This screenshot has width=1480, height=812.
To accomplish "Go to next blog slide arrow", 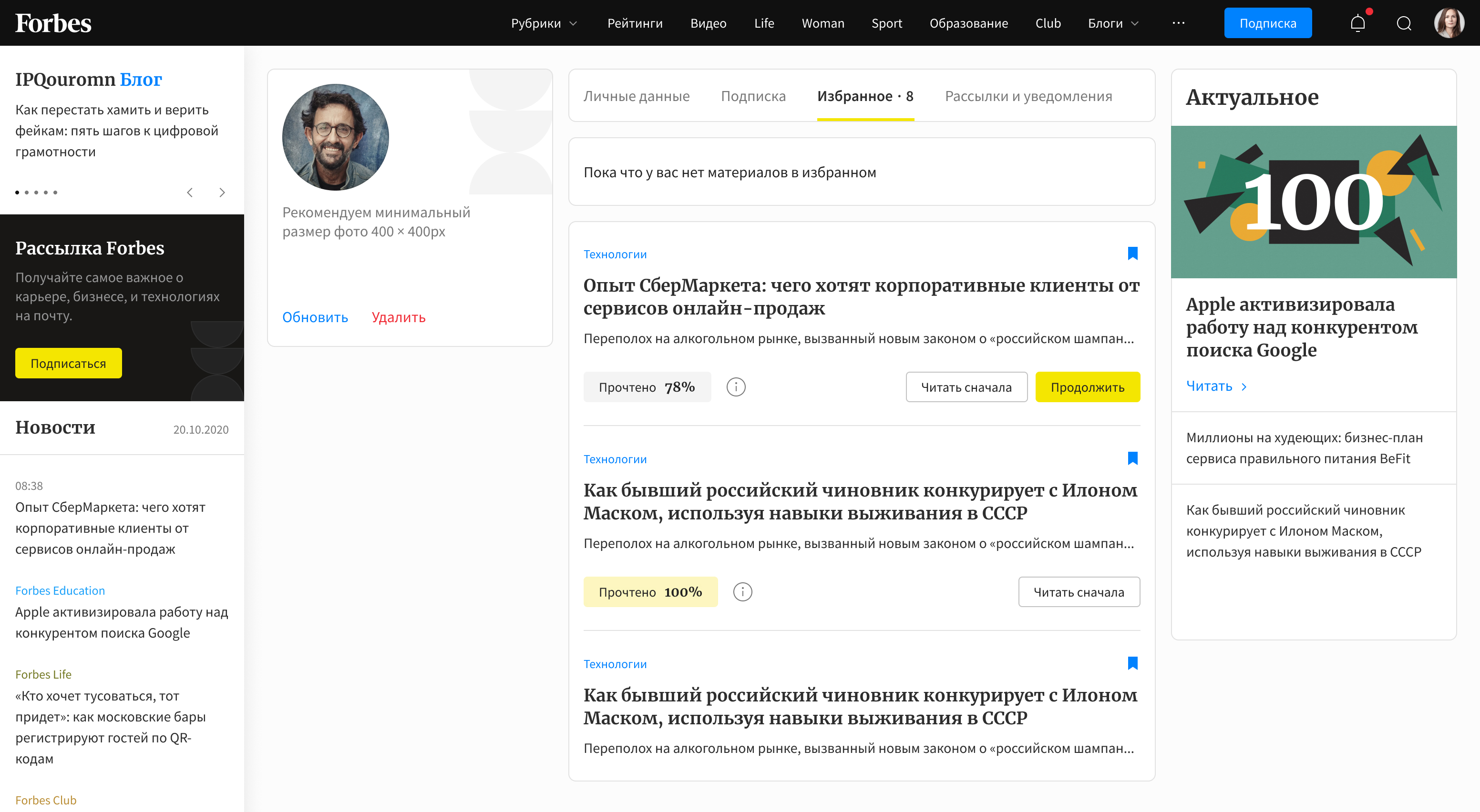I will [222, 193].
